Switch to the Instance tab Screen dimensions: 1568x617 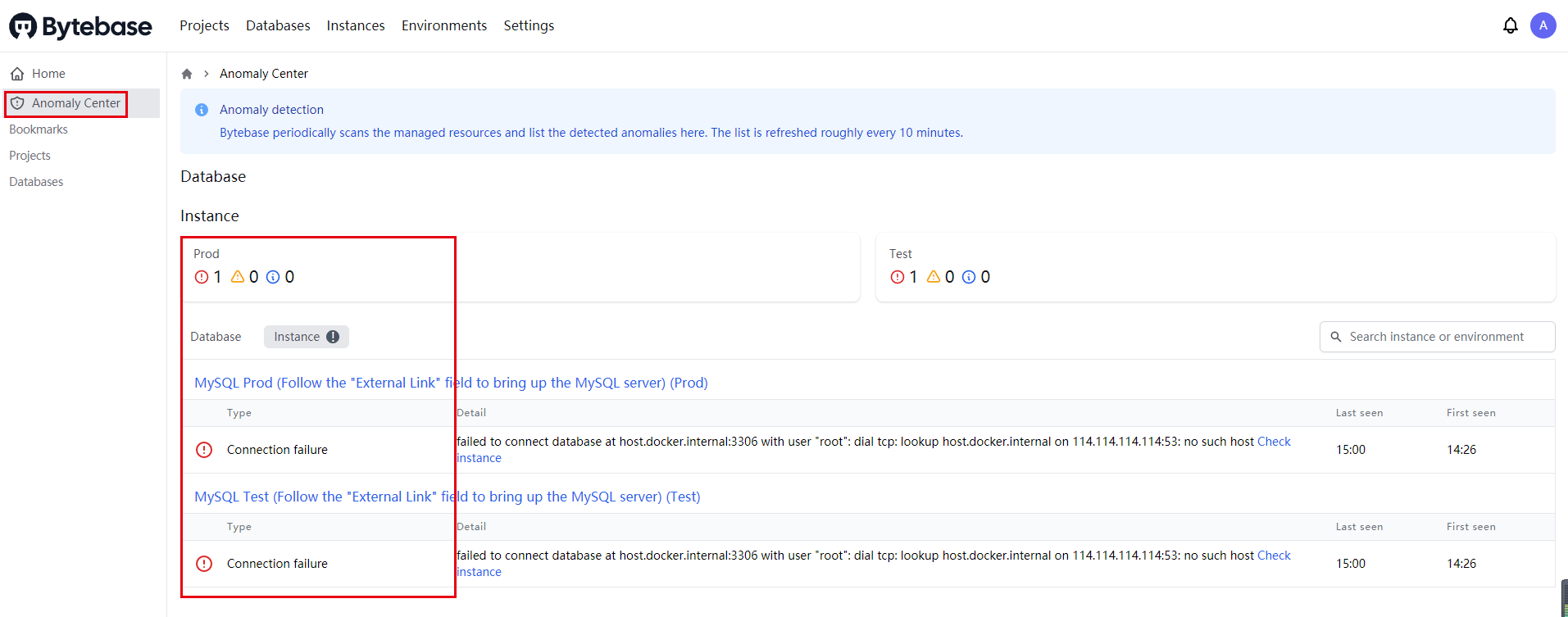click(x=307, y=337)
